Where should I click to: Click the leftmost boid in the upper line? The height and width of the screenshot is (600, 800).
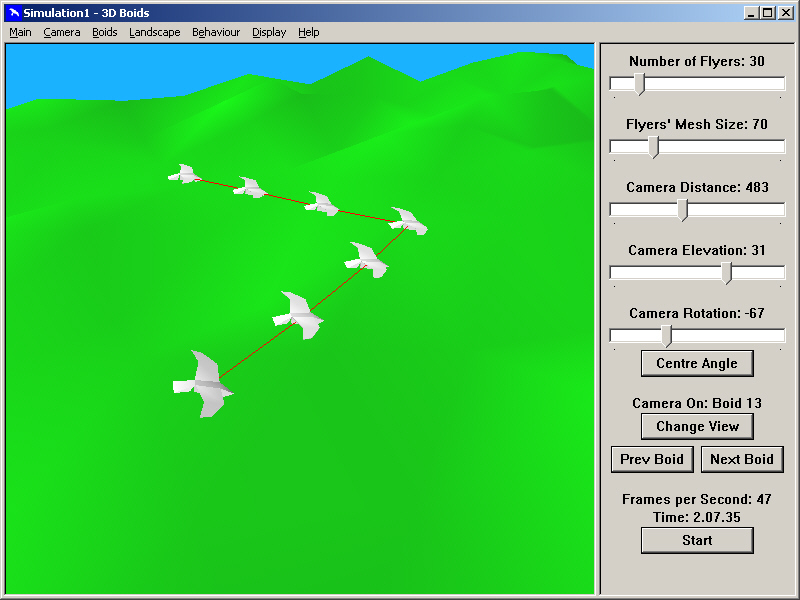point(185,174)
